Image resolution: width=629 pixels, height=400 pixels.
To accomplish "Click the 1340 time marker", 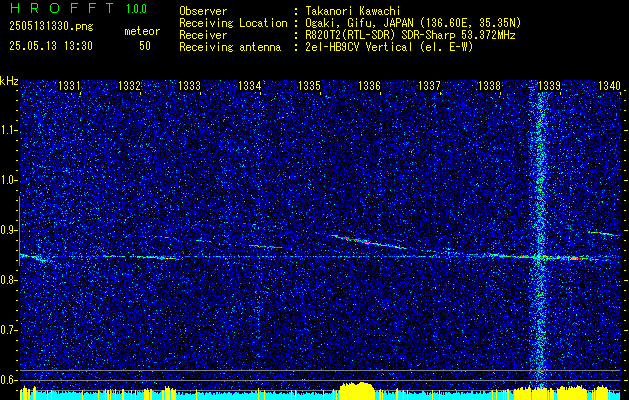I will click(x=609, y=85).
